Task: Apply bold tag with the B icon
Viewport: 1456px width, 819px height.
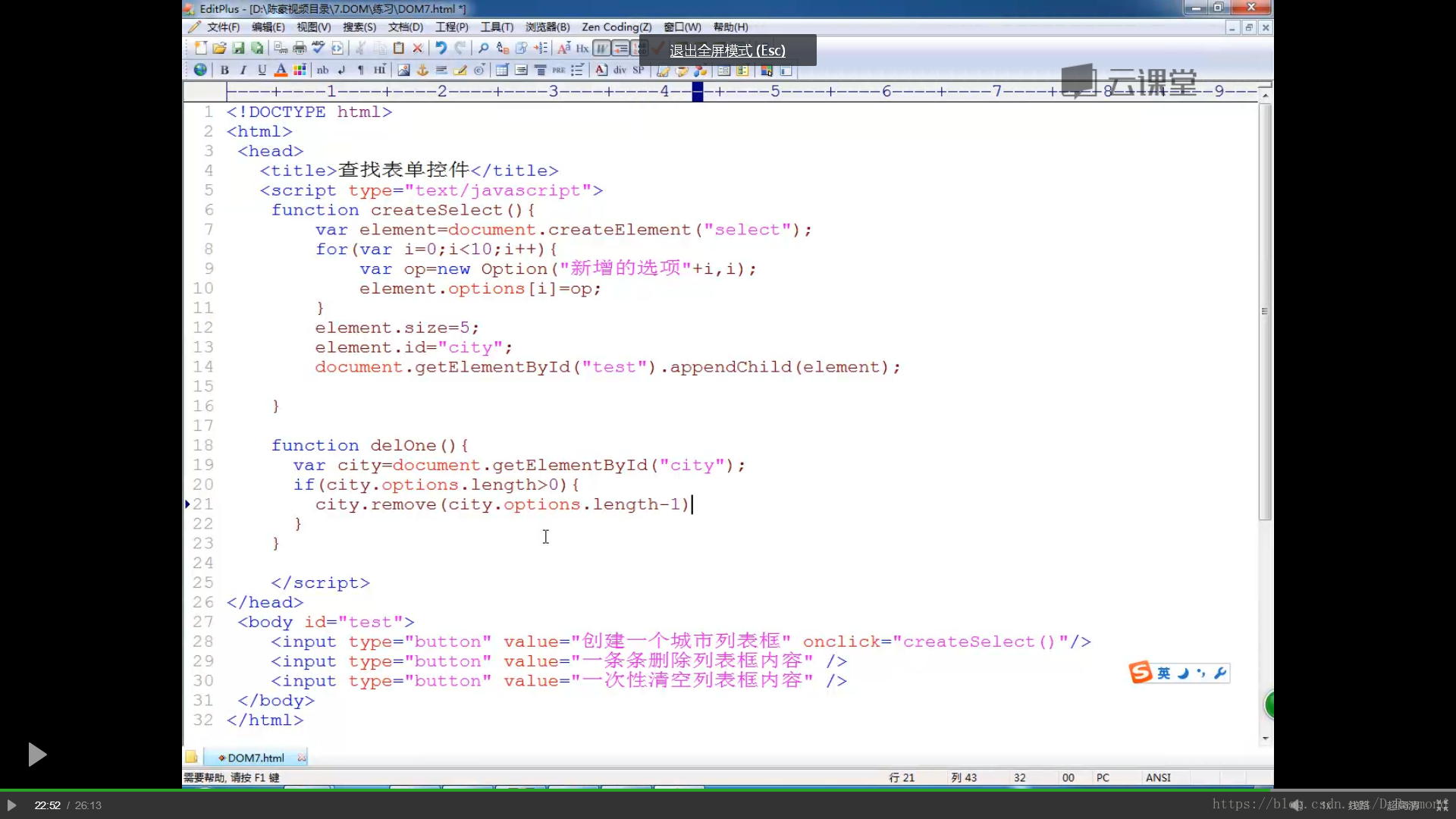Action: [x=224, y=70]
